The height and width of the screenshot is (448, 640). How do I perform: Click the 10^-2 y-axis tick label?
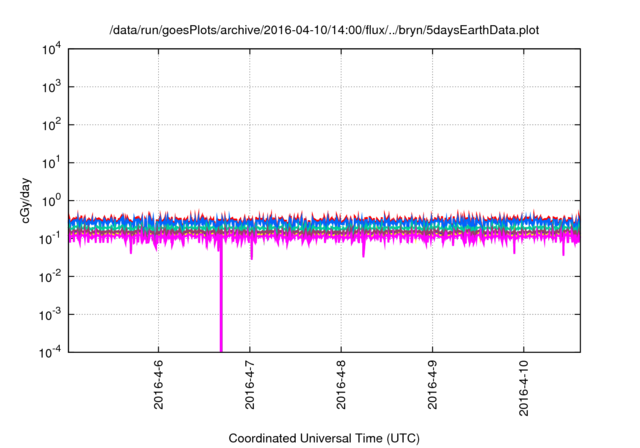[x=50, y=277]
